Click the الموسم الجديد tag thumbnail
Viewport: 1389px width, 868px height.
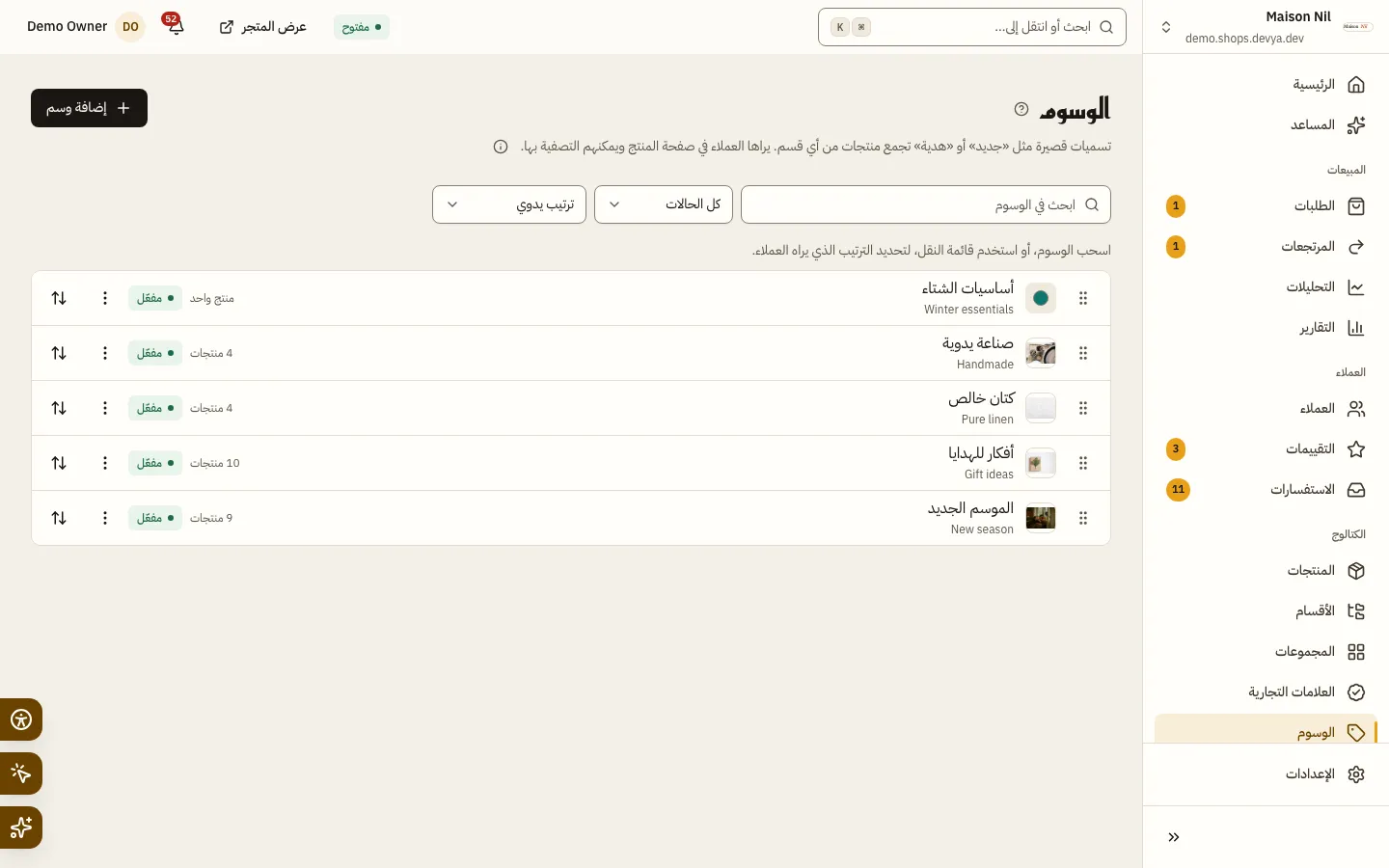[1041, 518]
